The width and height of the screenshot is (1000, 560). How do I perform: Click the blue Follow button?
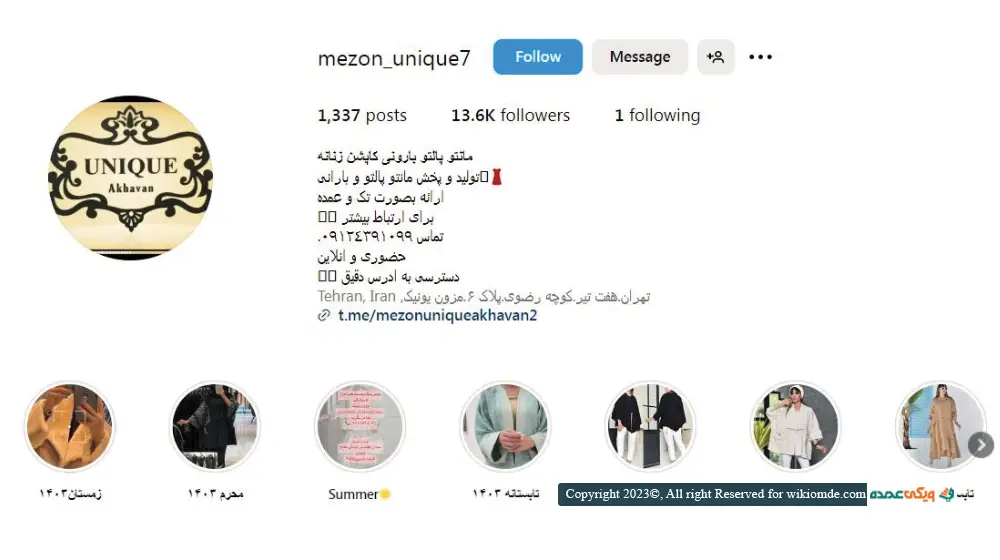537,57
